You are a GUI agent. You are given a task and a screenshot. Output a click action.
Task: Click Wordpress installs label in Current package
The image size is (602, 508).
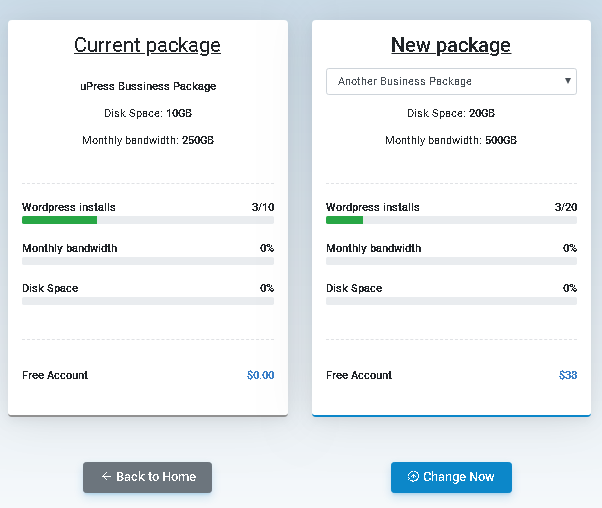tap(69, 207)
